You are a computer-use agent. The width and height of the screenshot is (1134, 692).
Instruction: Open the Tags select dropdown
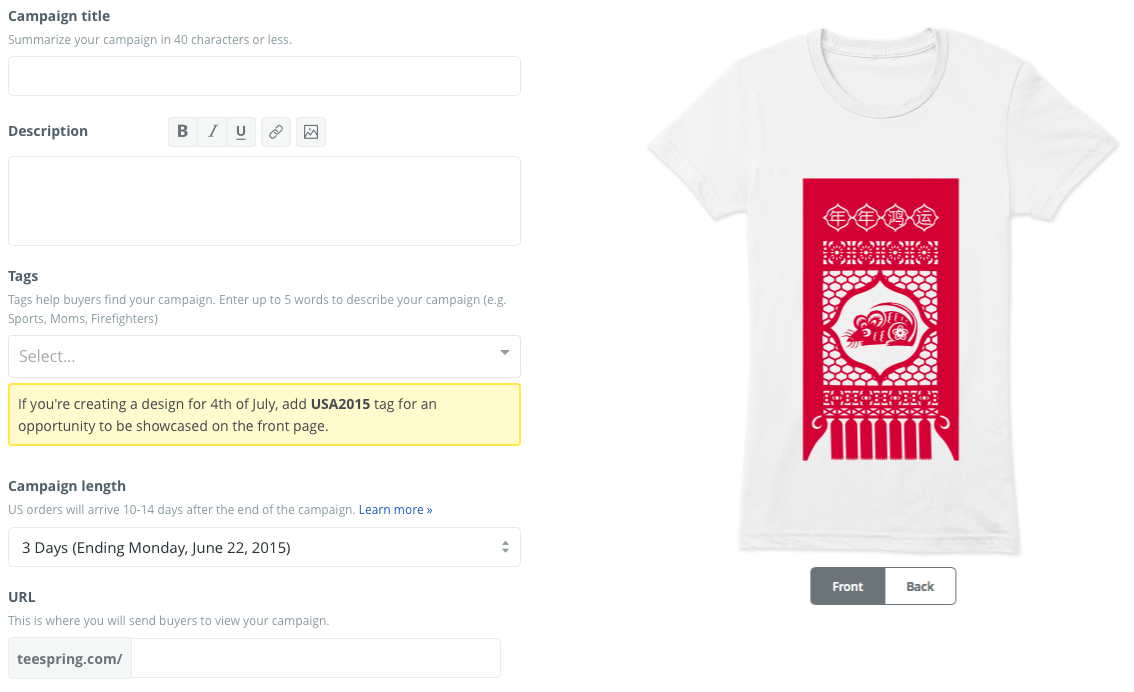point(250,356)
